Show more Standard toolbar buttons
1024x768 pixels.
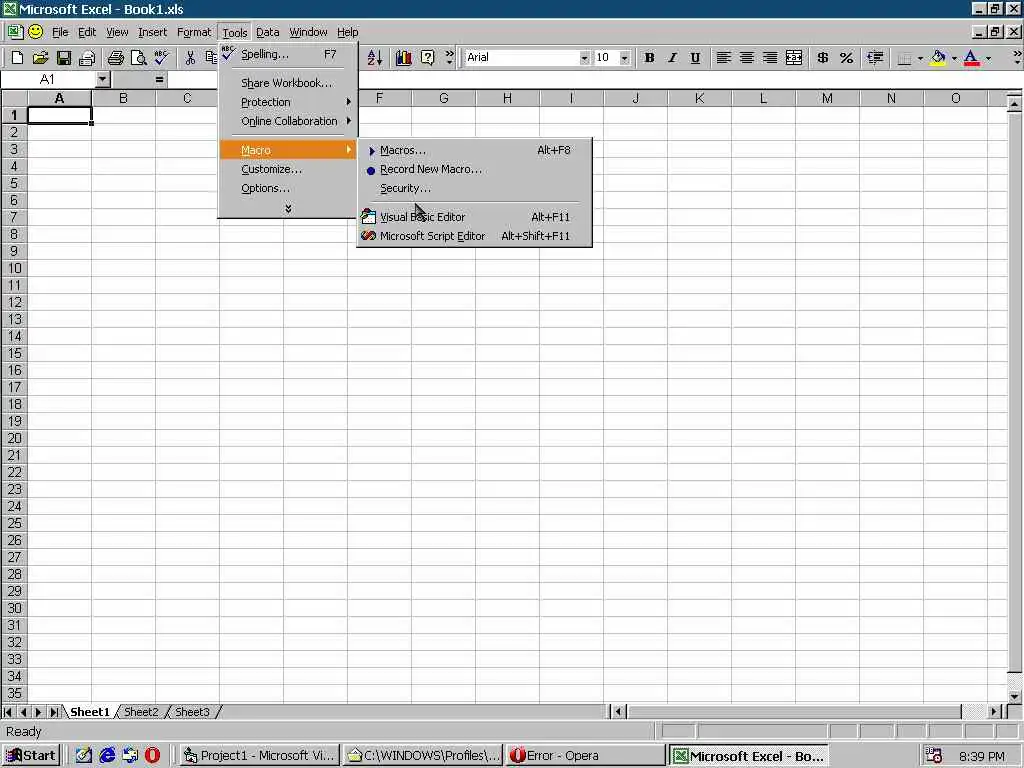point(449,58)
